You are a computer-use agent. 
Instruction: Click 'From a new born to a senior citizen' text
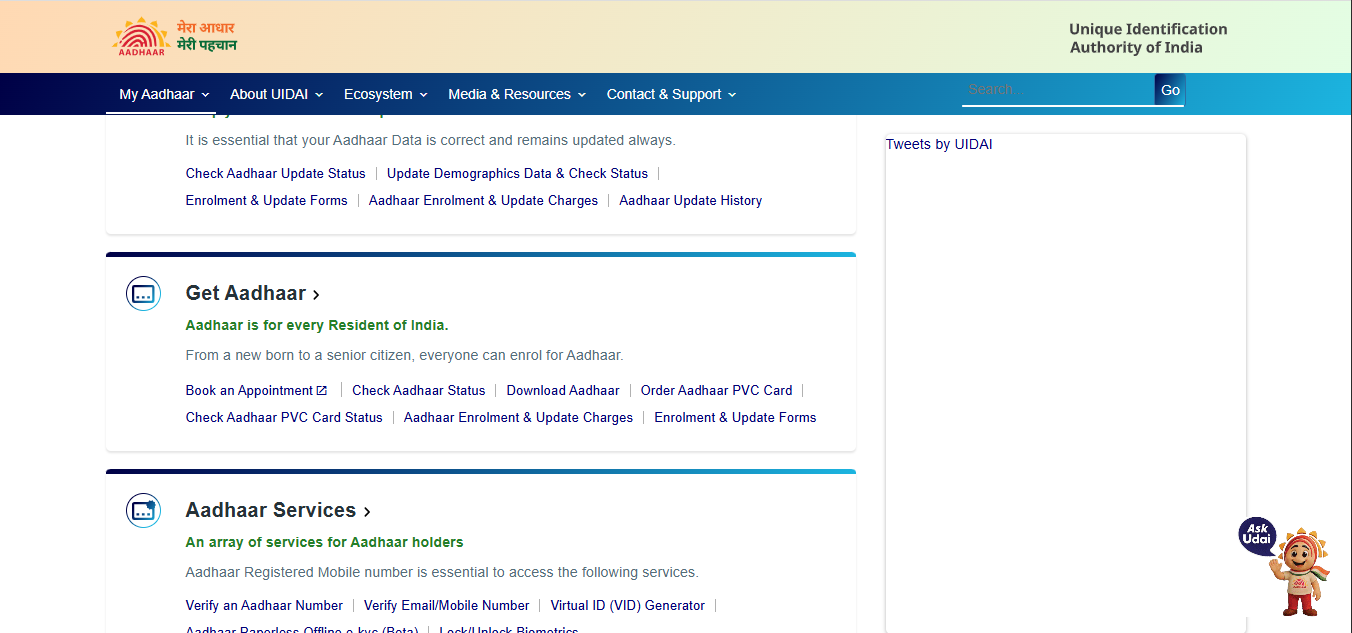click(x=405, y=355)
